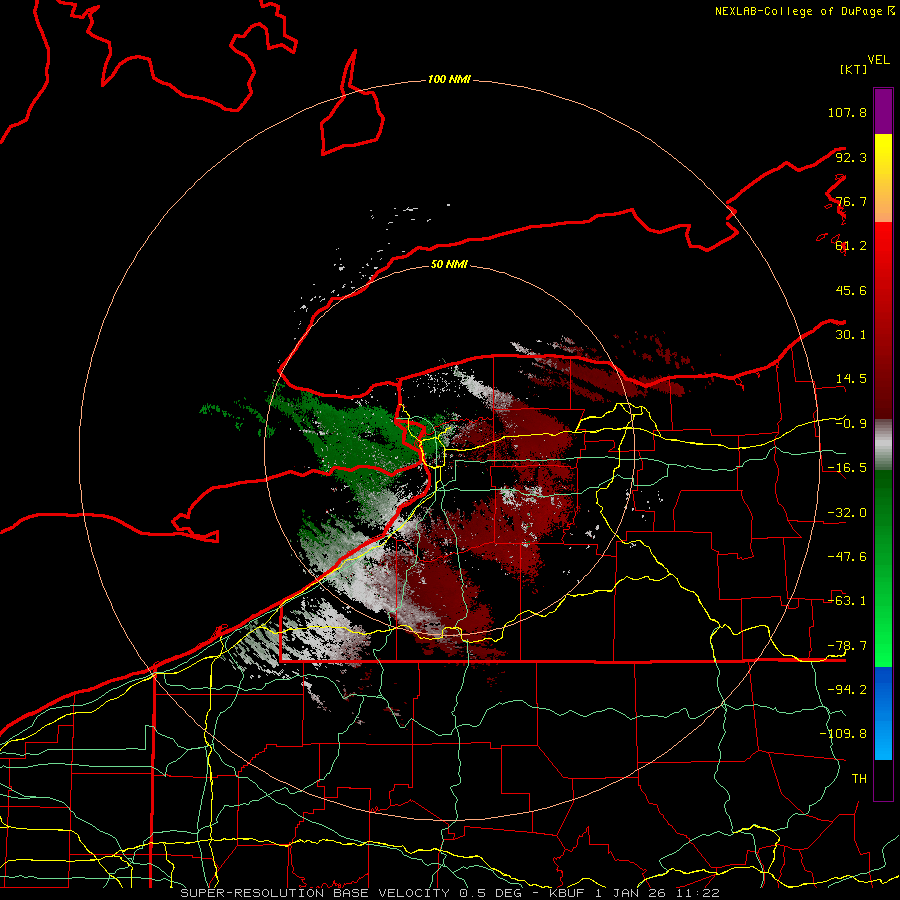Click the VEL legend title

878,60
